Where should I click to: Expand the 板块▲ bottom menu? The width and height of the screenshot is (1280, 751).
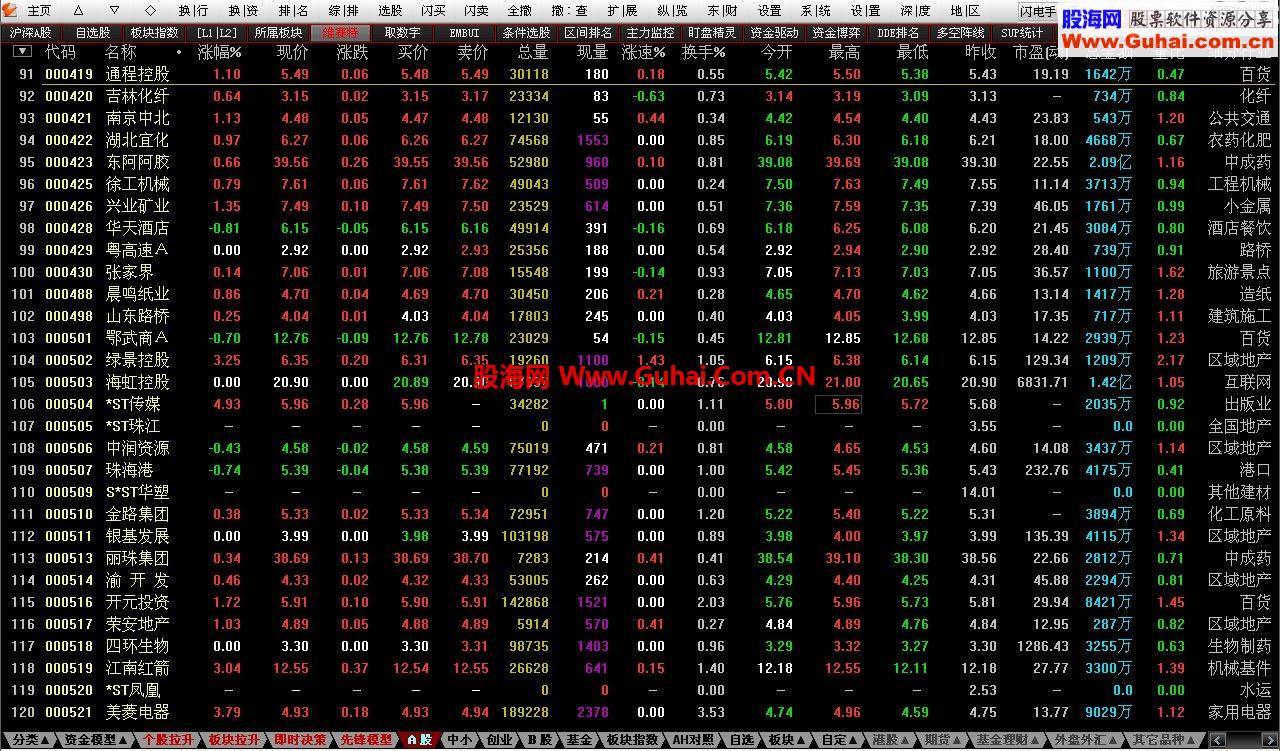click(x=785, y=740)
